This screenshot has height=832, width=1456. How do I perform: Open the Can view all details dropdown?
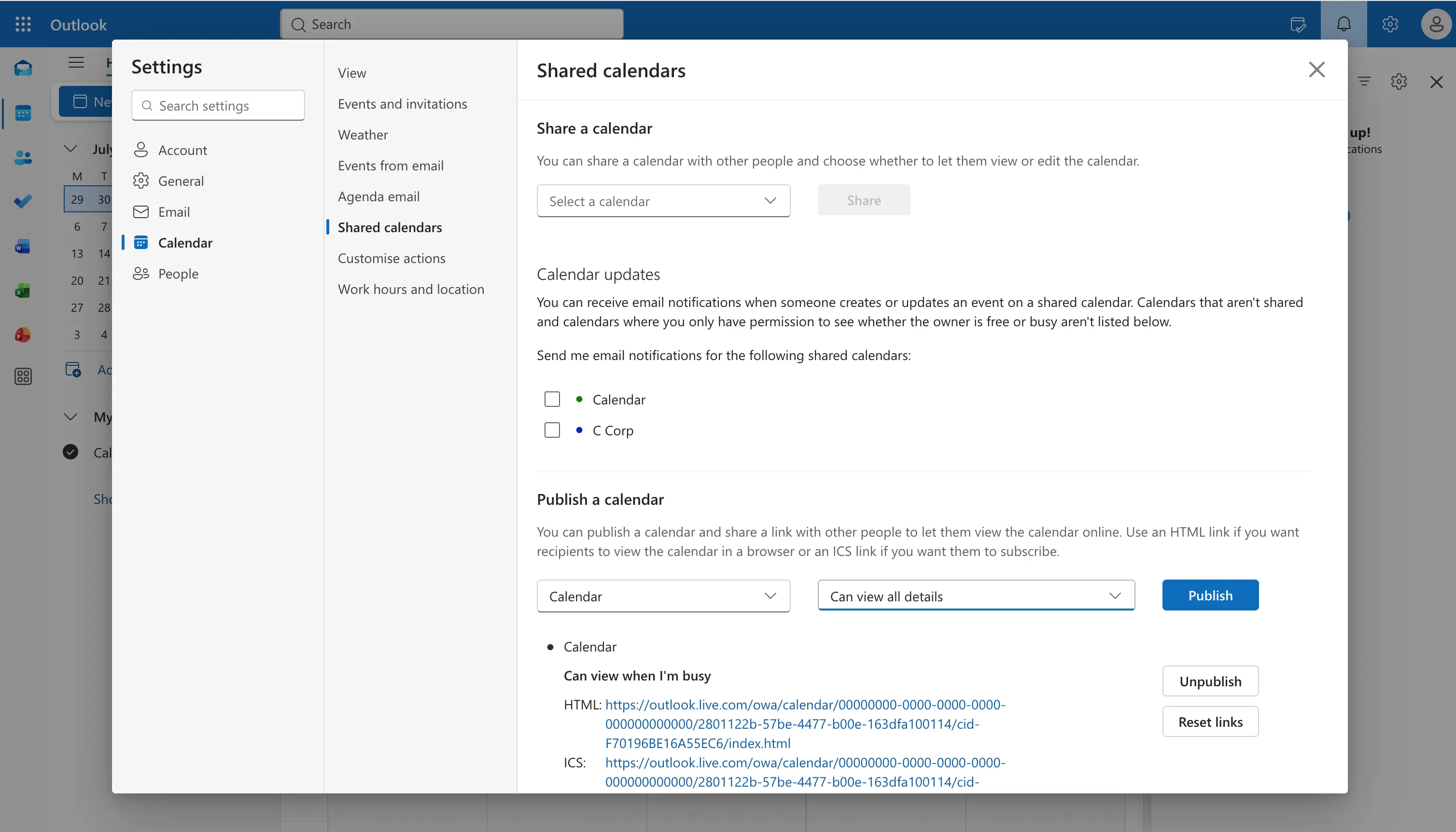976,596
